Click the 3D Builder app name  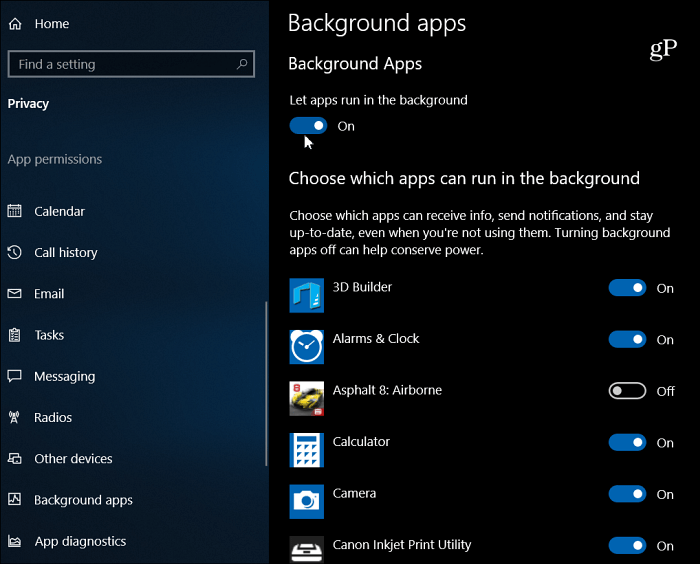(362, 287)
